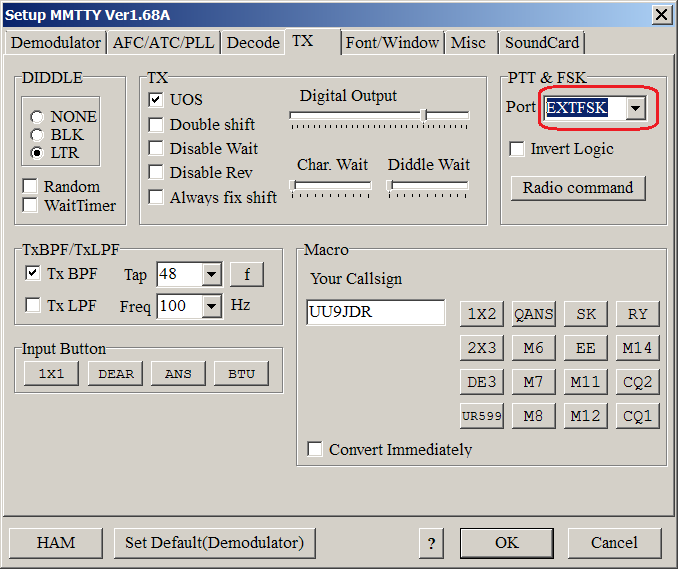Click the f filter button

tap(247, 274)
